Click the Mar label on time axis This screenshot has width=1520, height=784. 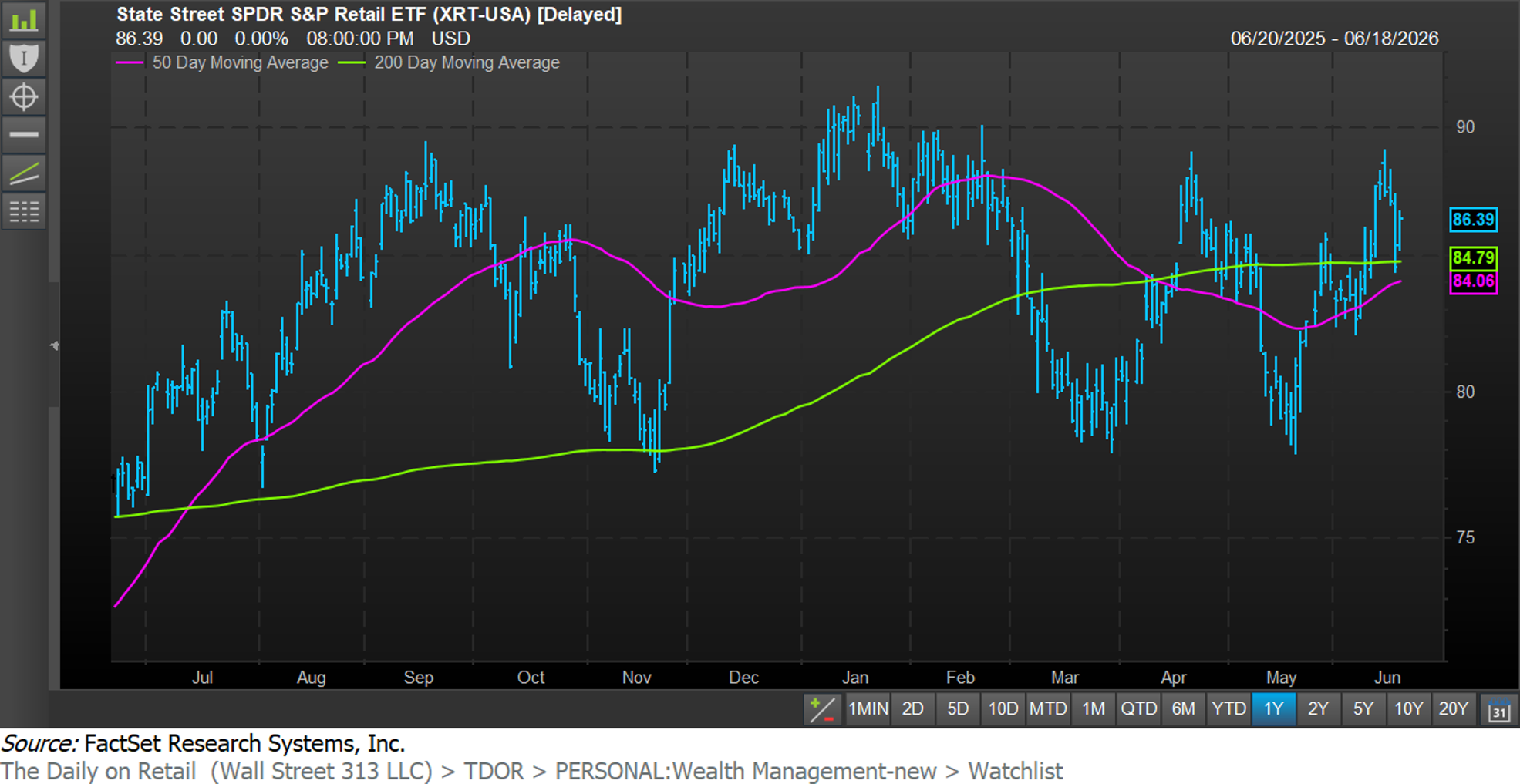point(1065,678)
